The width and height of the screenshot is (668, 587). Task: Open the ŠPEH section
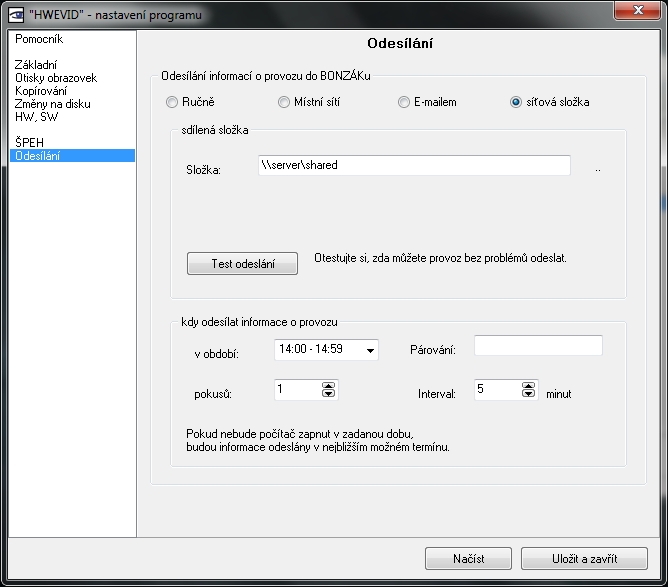tap(29, 142)
